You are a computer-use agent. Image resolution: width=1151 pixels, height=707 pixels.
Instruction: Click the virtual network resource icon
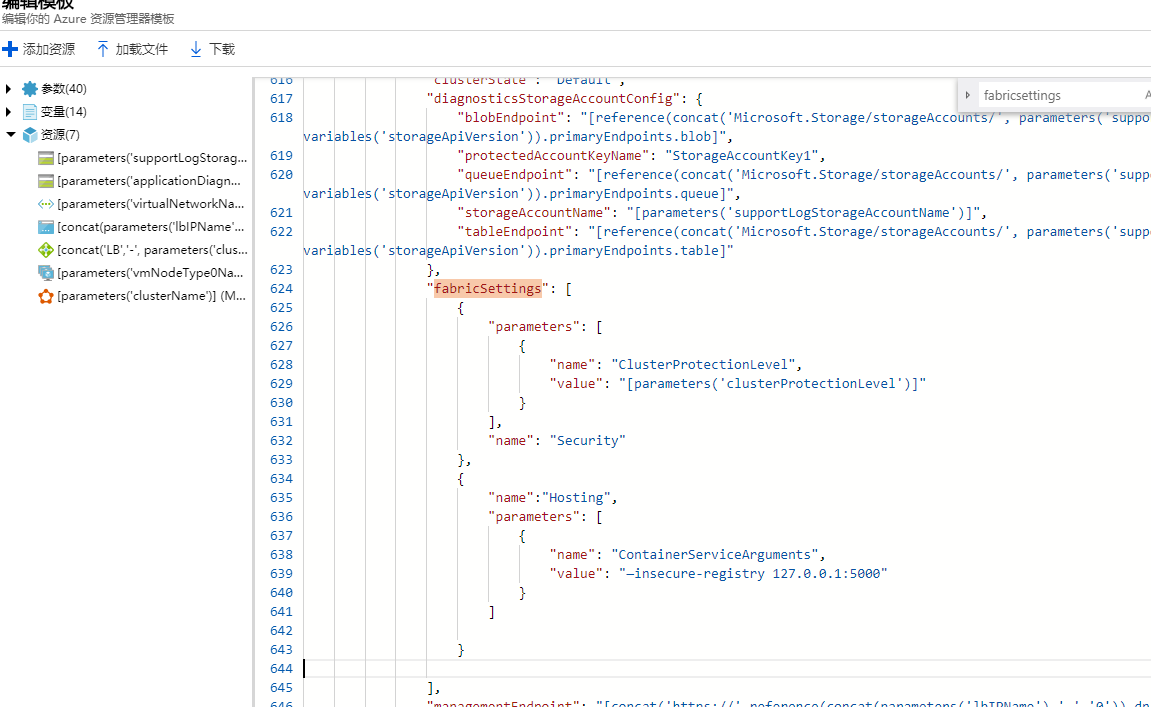coord(46,204)
